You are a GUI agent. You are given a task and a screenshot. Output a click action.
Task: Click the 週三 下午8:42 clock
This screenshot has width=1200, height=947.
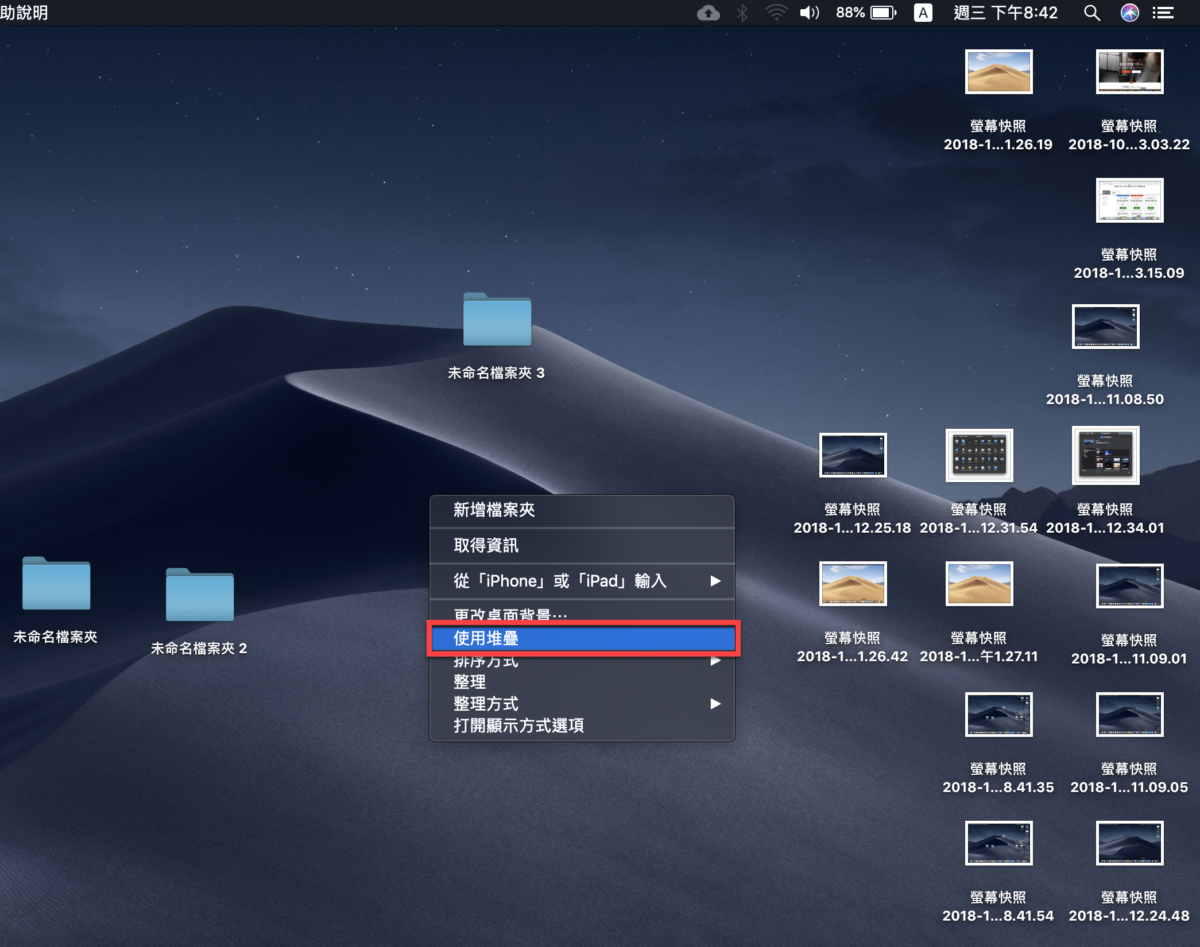point(1004,13)
